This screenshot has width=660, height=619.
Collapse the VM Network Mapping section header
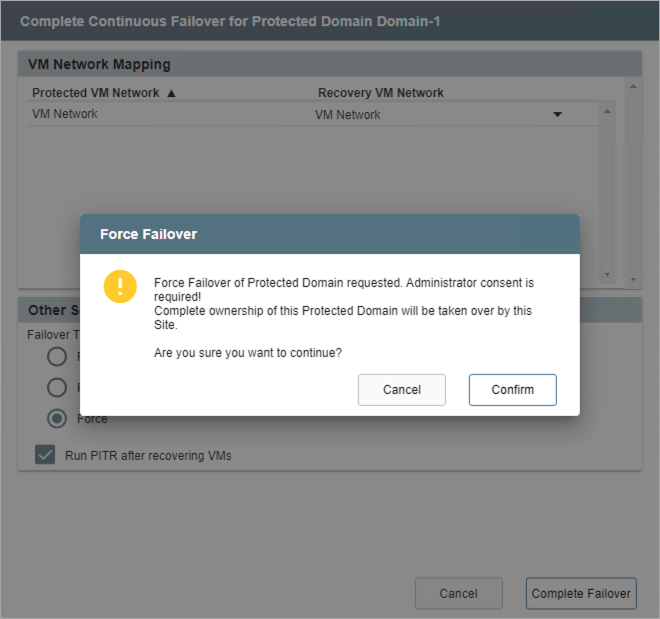point(99,64)
